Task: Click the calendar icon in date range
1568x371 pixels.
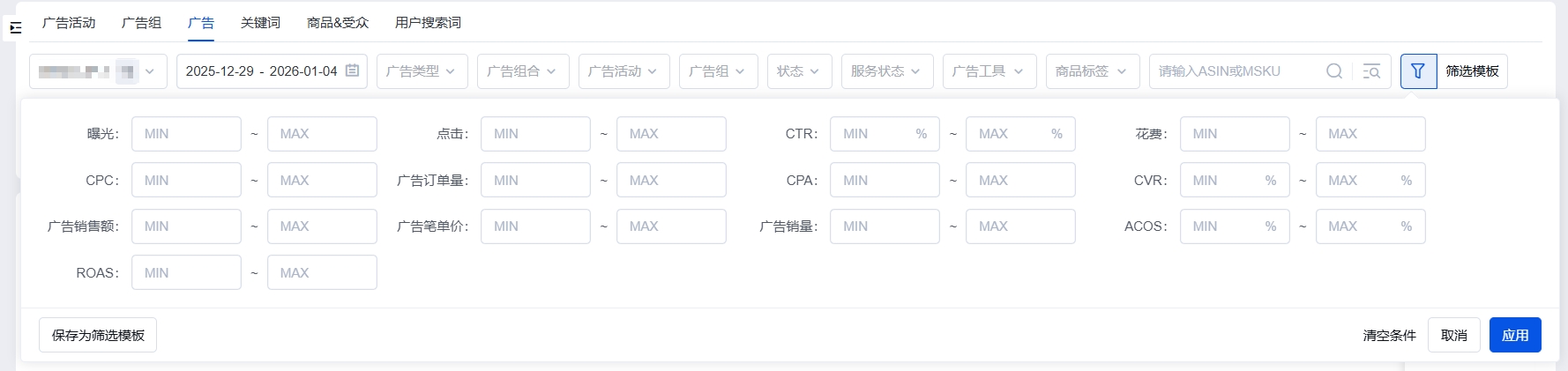Action: [x=352, y=70]
